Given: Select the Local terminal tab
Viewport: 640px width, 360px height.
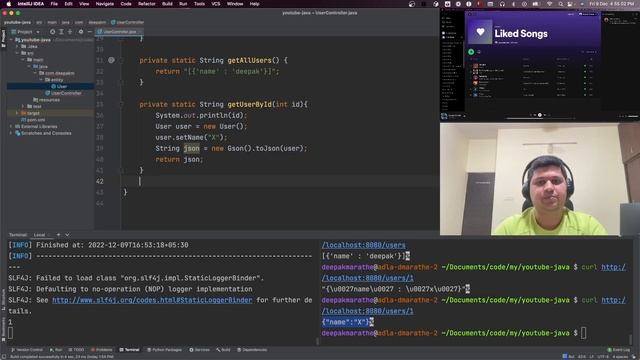Looking at the screenshot, I should pos(40,235).
